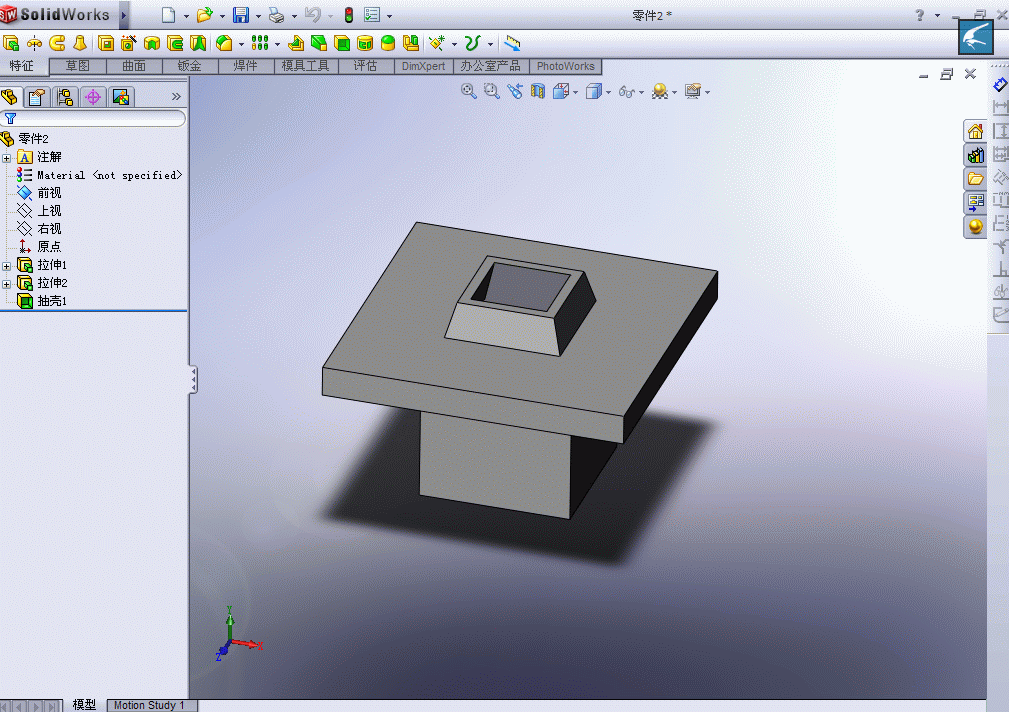
Task: Switch to the 模具工具 tab
Action: (306, 66)
